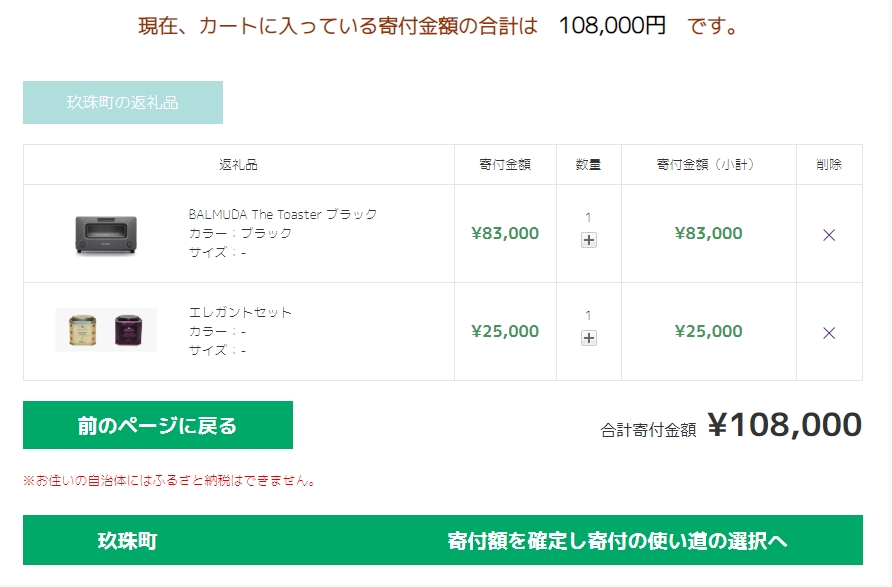Open the BALMUDA toaster product image
892x587 pixels.
105,234
